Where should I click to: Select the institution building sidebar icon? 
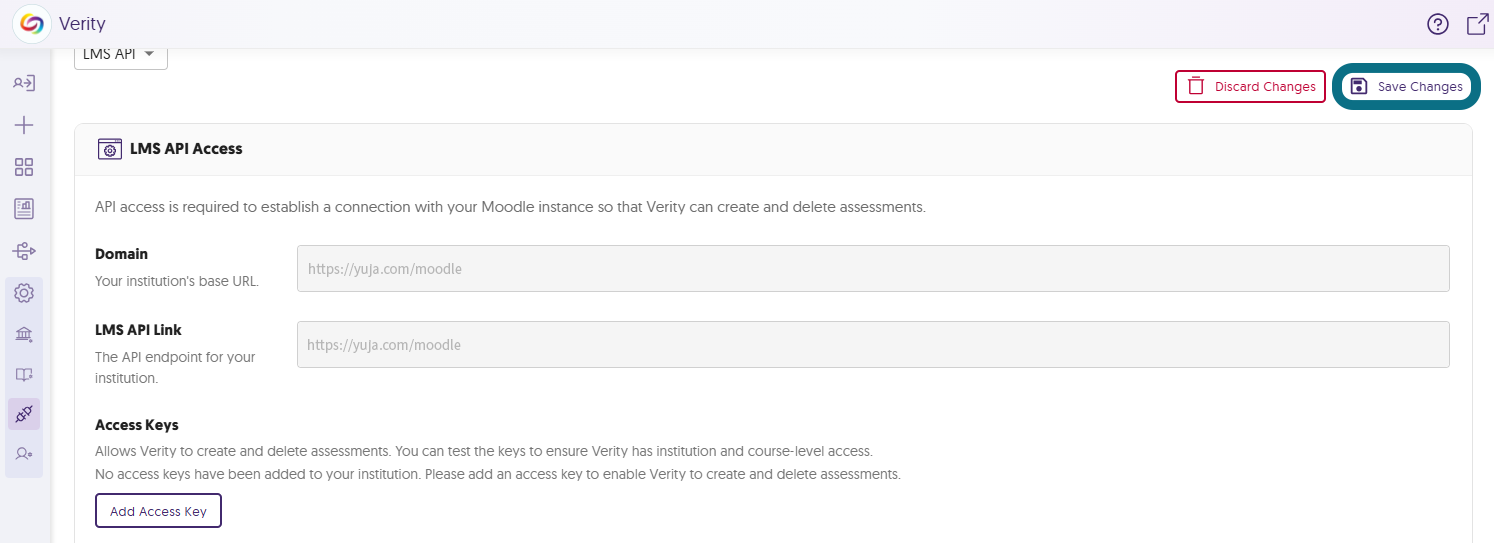click(24, 334)
